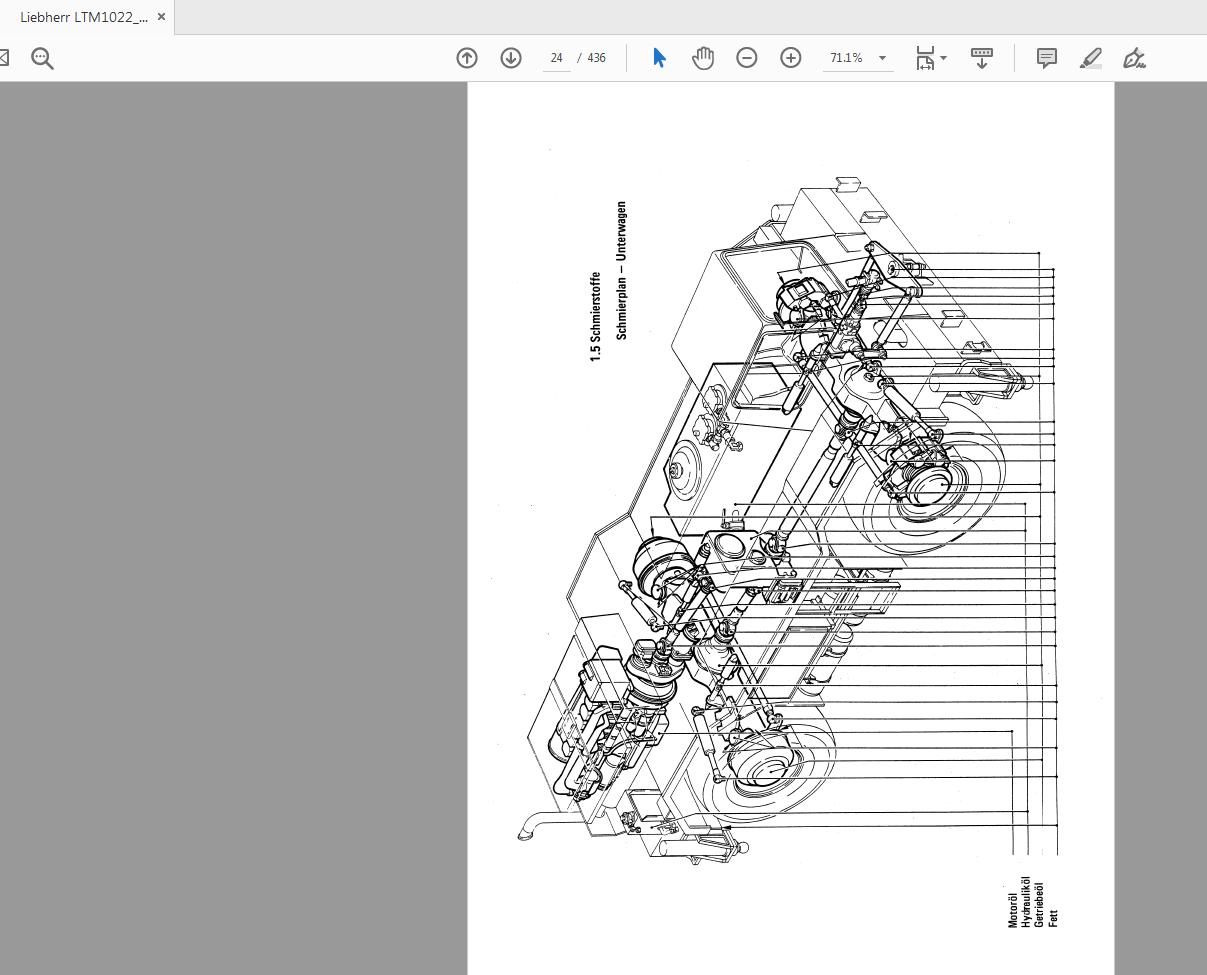This screenshot has width=1207, height=975.
Task: Go to the next page
Action: (511, 58)
